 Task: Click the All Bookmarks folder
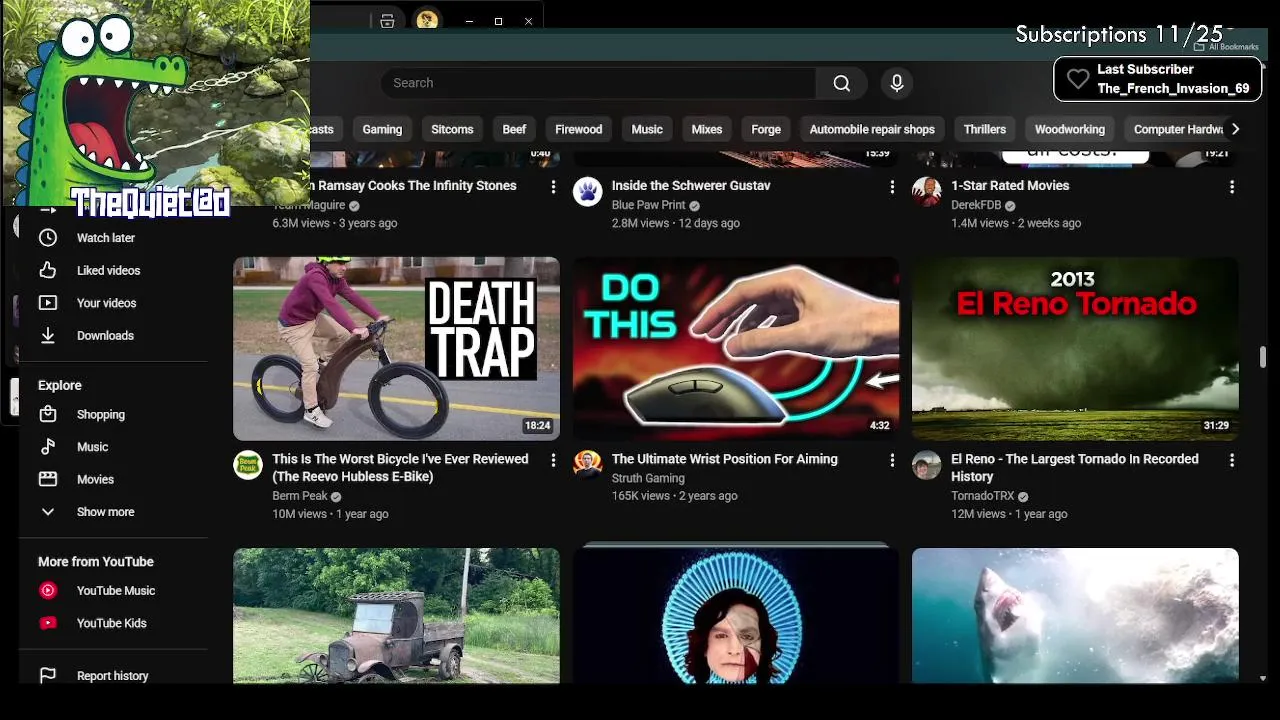point(1226,47)
